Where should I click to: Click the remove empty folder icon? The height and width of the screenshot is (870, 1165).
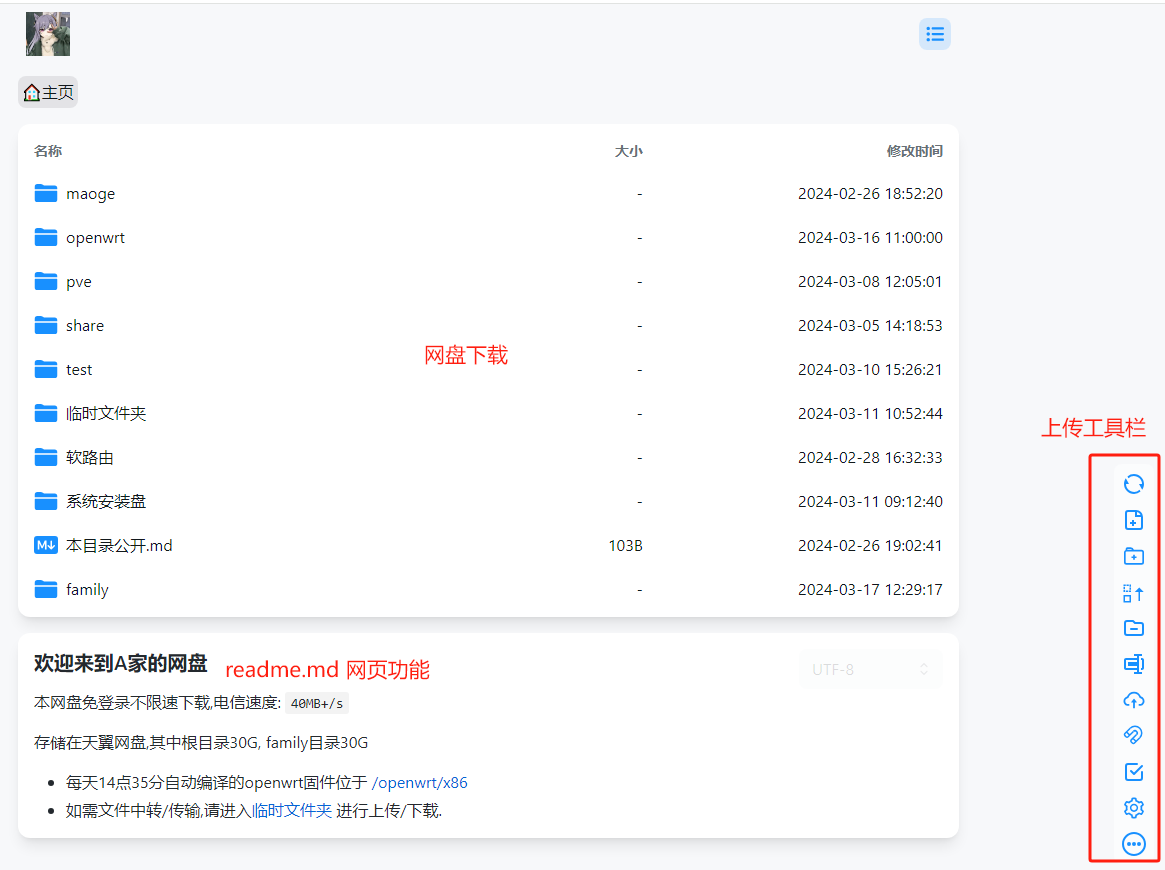[1134, 628]
